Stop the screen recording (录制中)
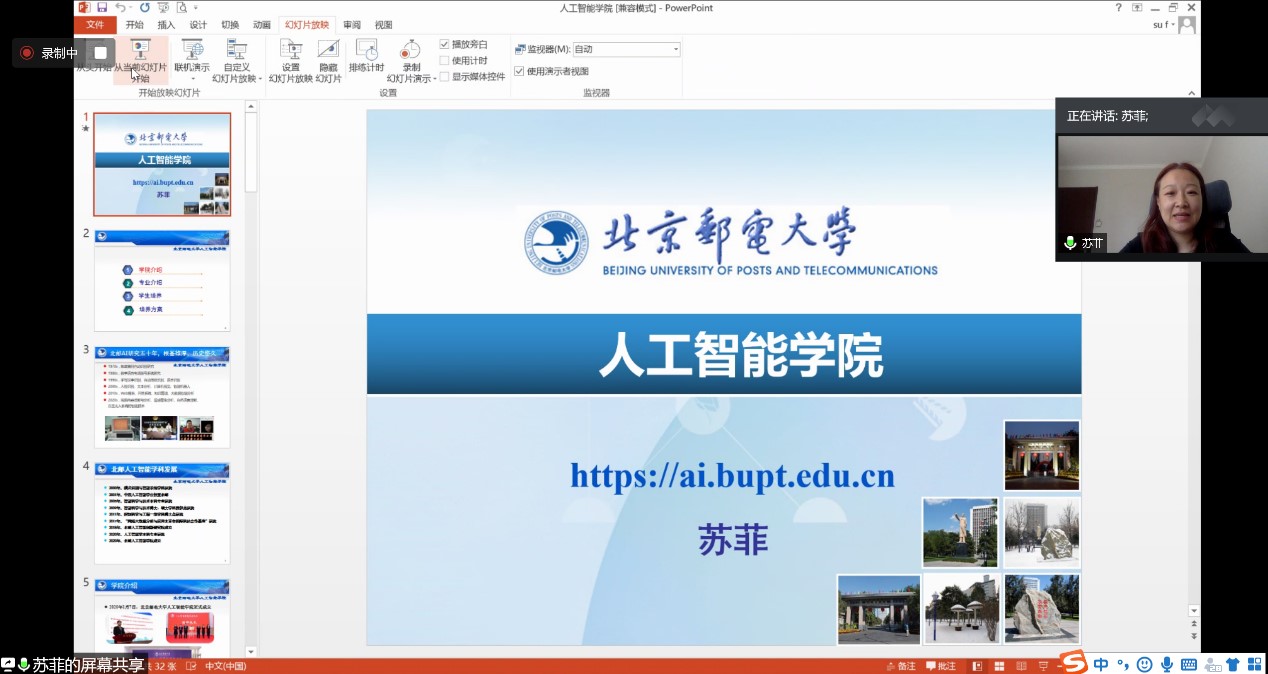1268x674 pixels. click(x=100, y=53)
